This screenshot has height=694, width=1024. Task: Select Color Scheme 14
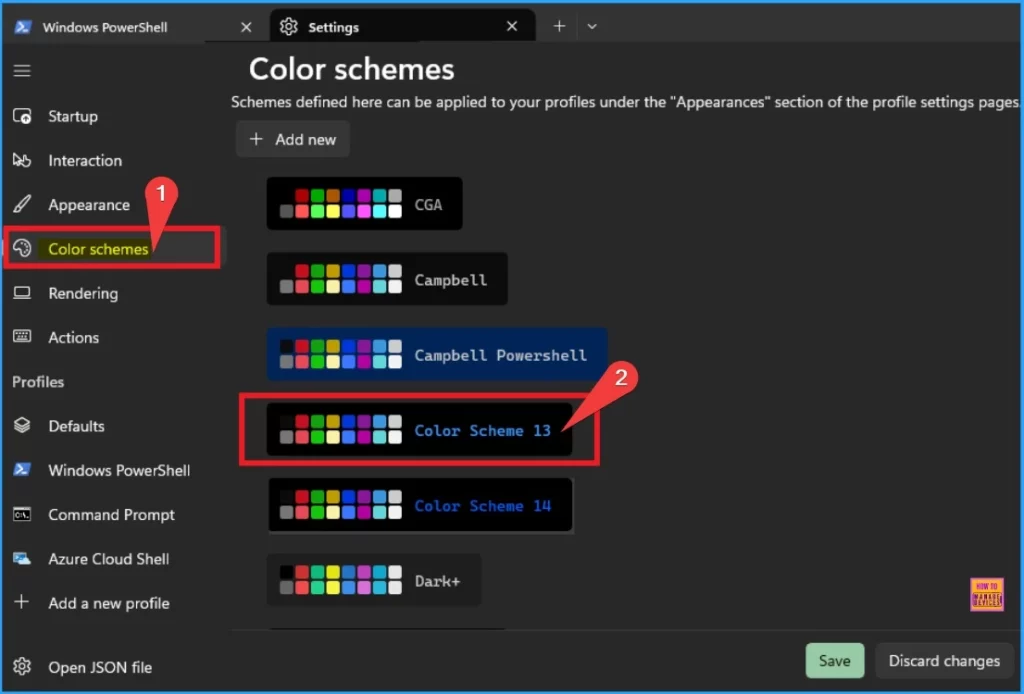tap(421, 505)
